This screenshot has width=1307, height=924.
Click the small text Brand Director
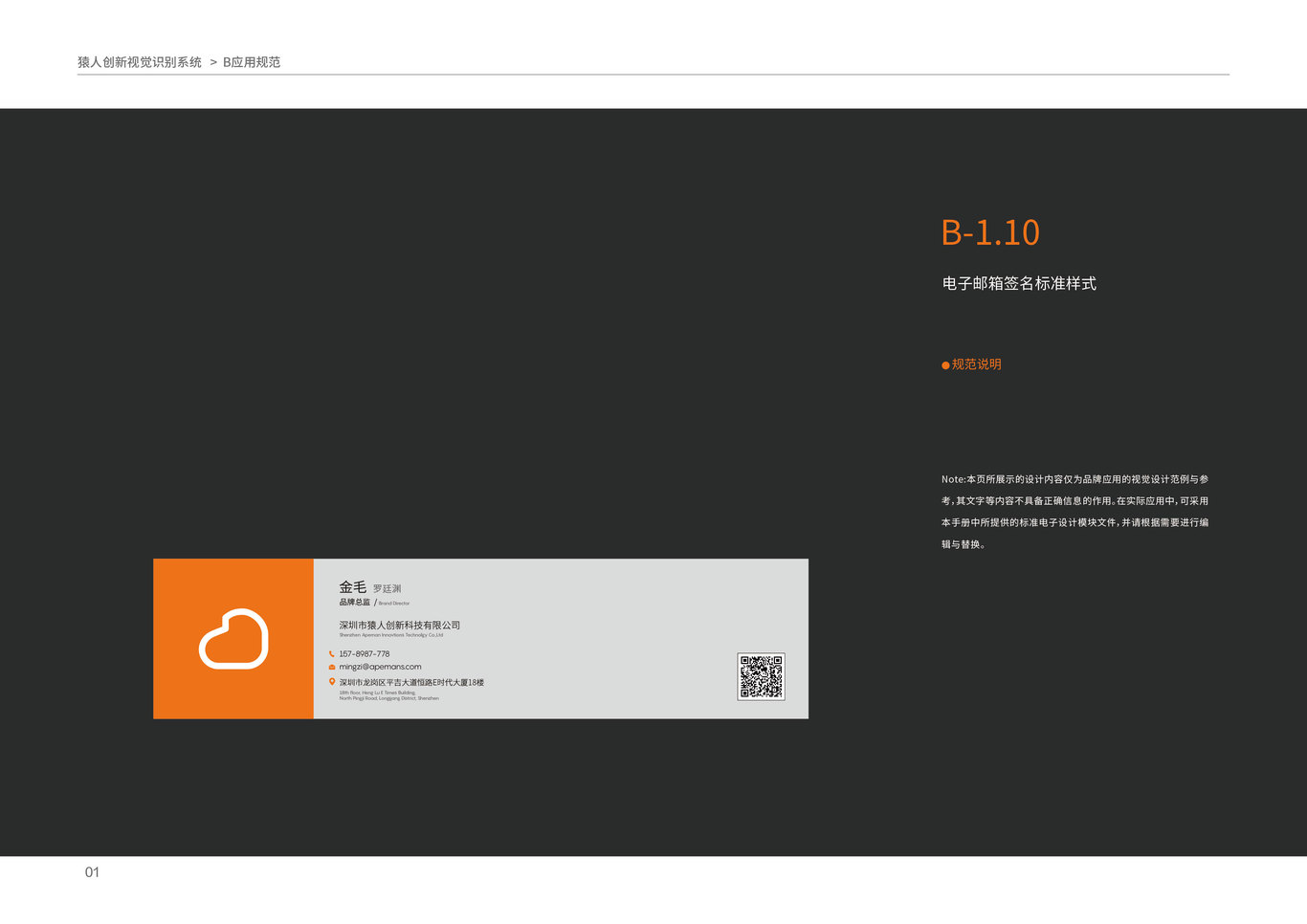pyautogui.click(x=394, y=604)
